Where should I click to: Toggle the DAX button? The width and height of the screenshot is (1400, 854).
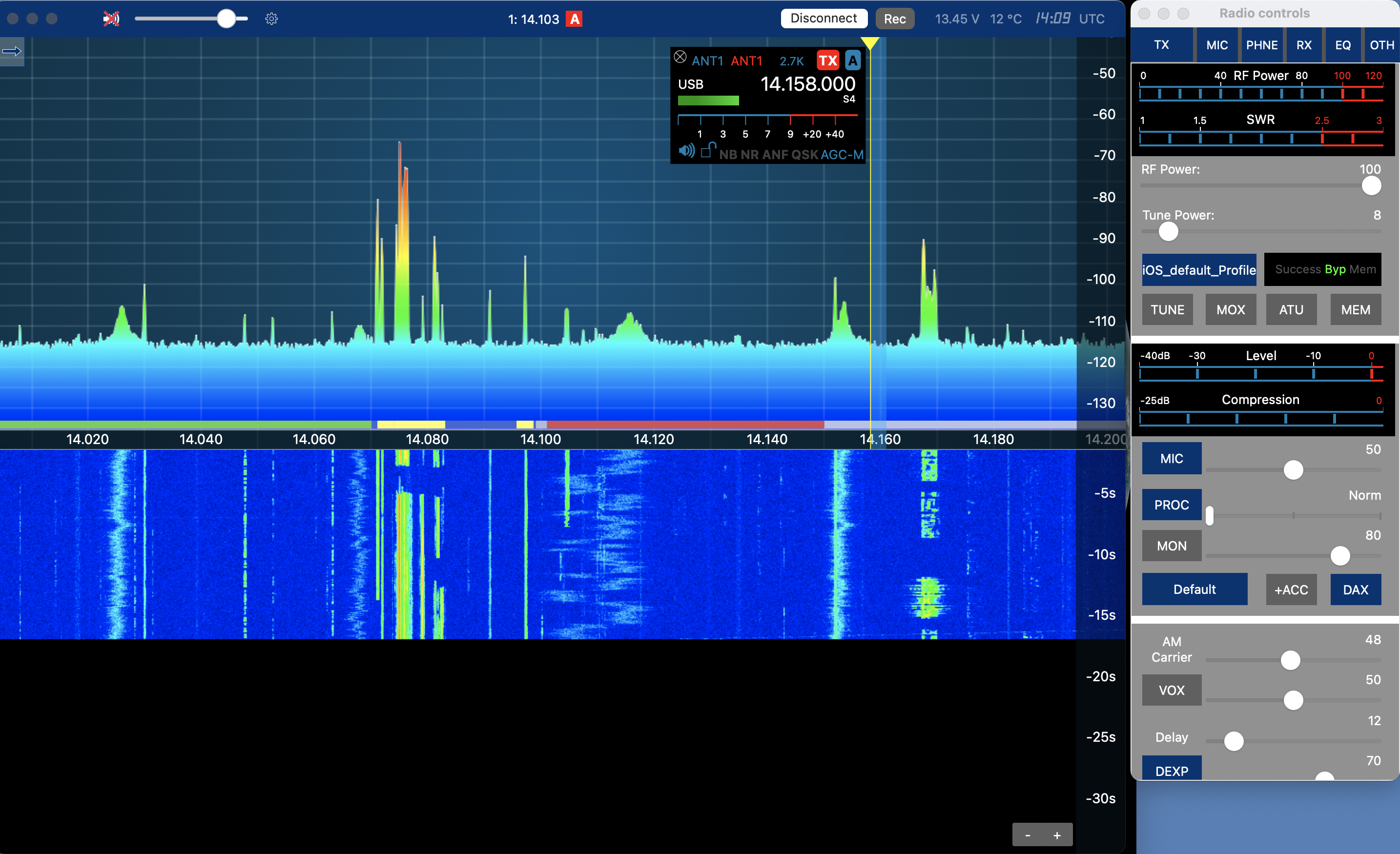tap(1356, 590)
